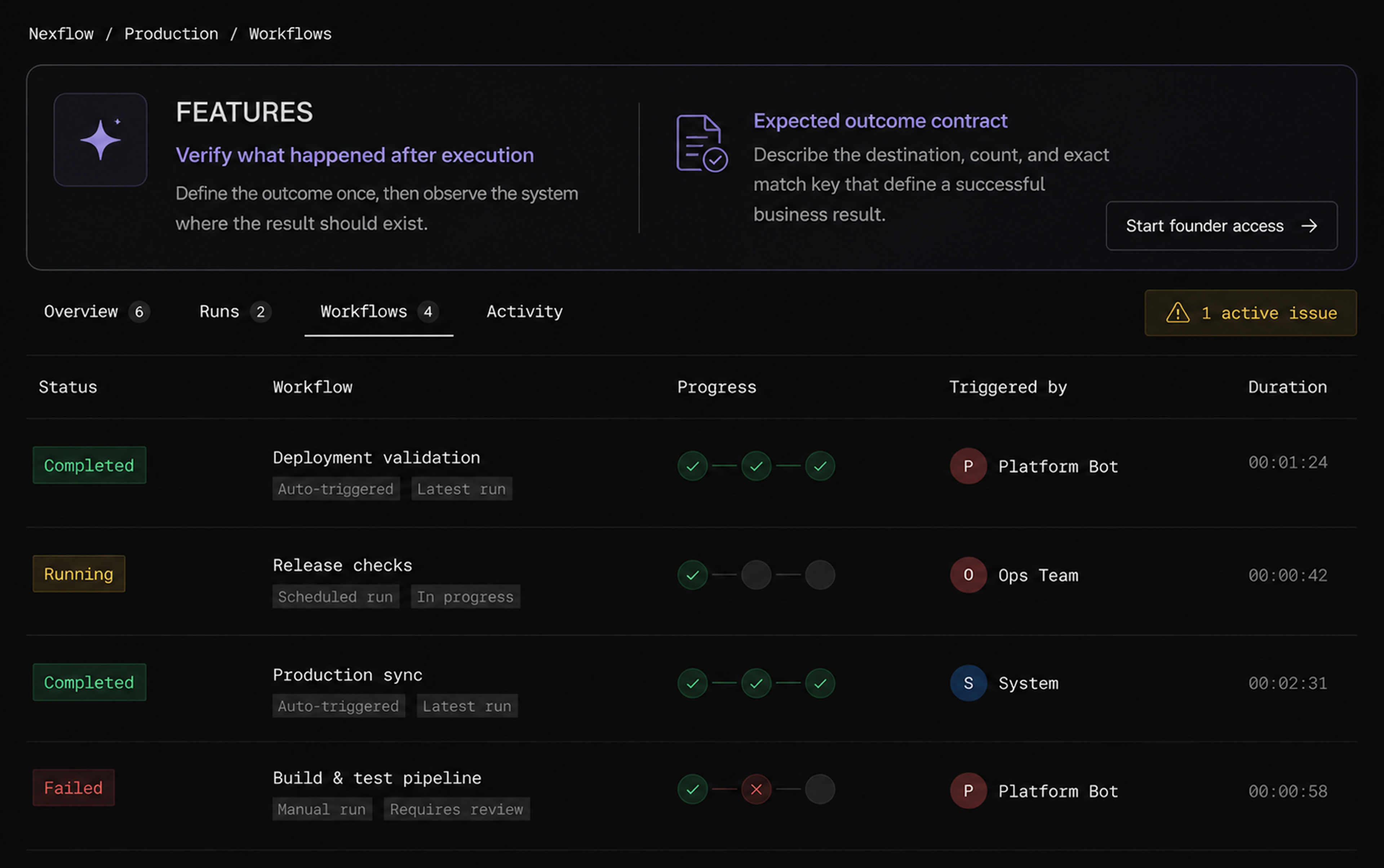Click the Triggered by column header
Viewport: 1384px width, 868px height.
point(1008,387)
